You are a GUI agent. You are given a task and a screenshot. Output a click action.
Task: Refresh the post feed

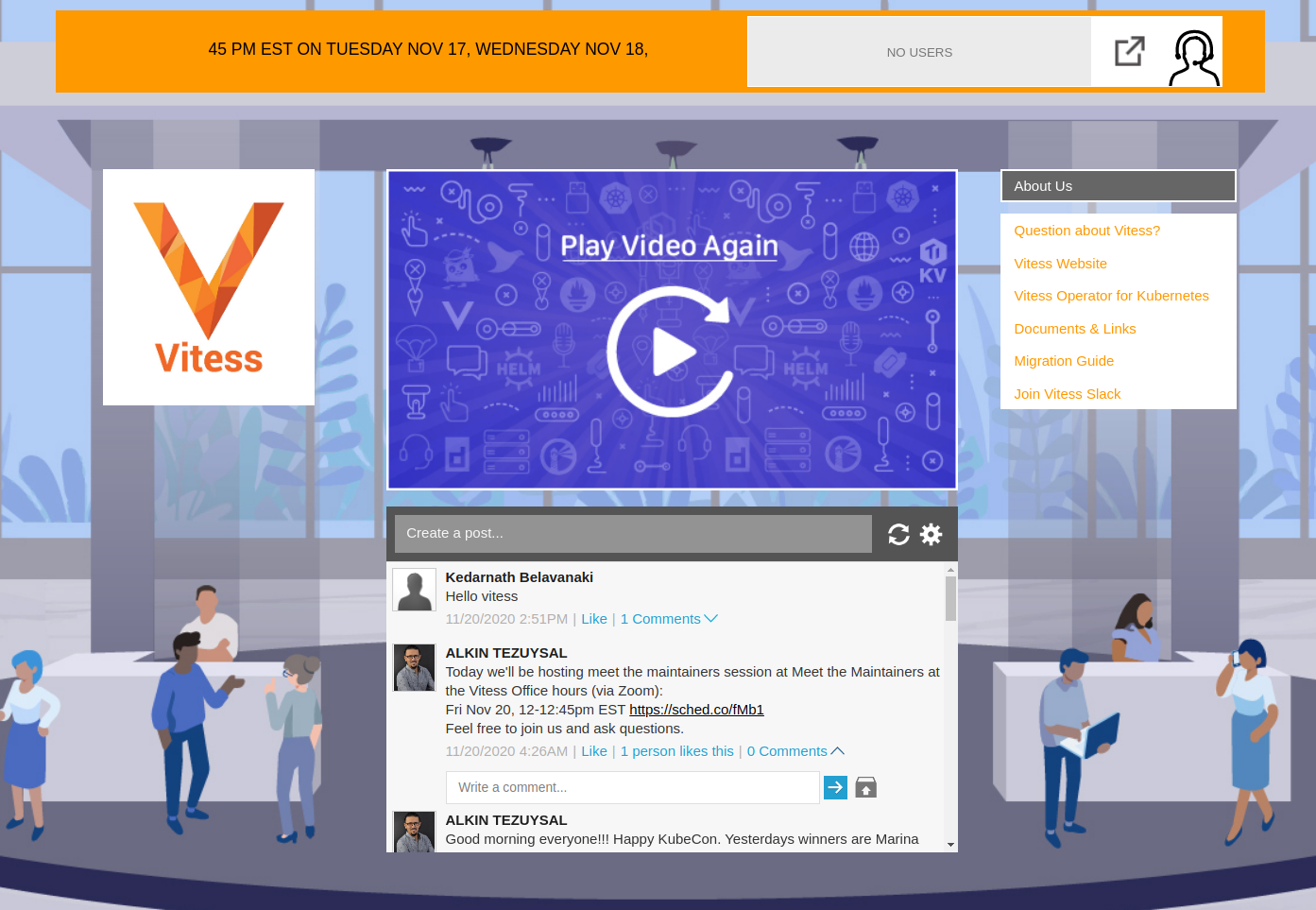pos(898,535)
